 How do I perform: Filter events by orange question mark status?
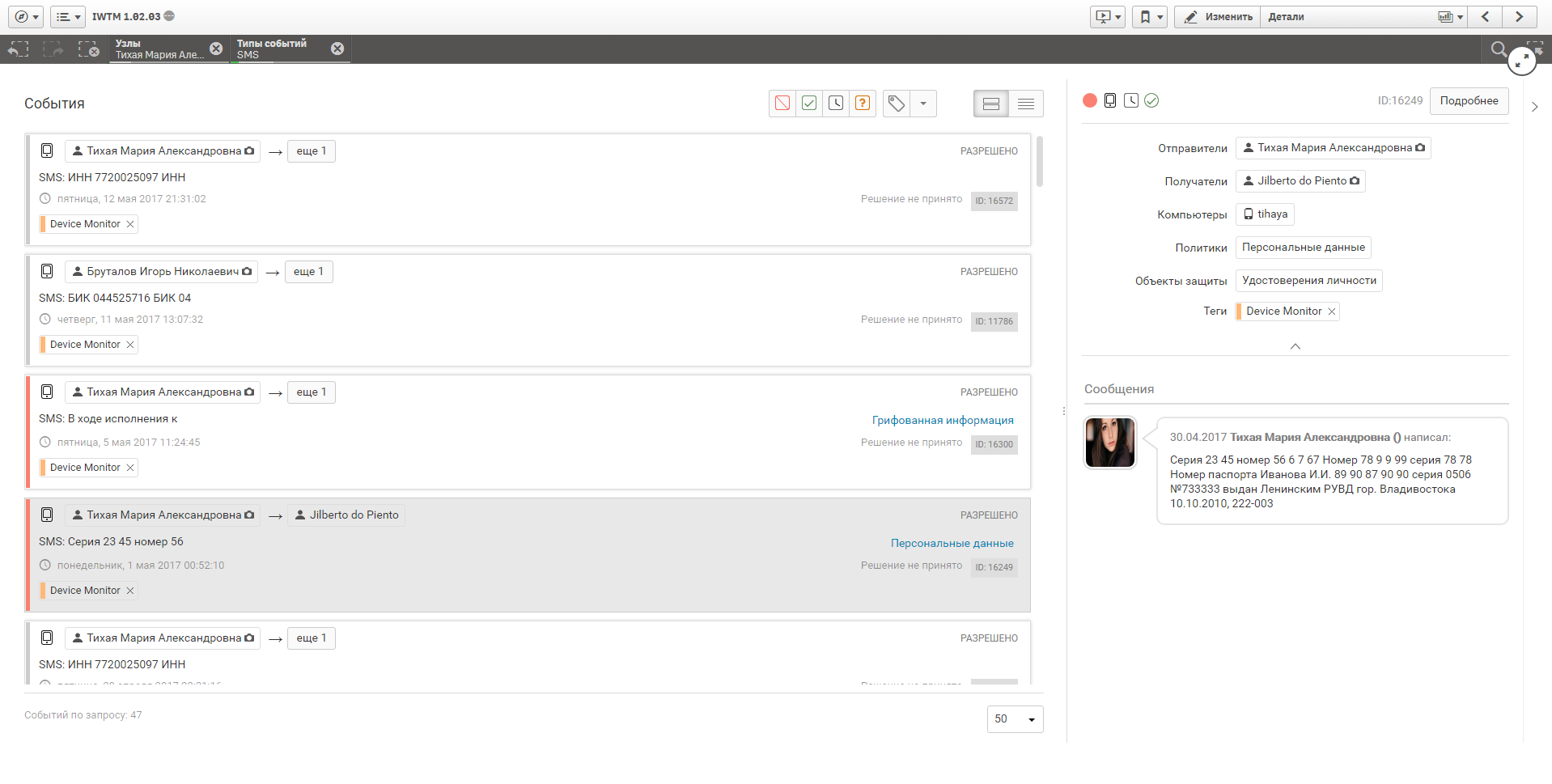[863, 103]
